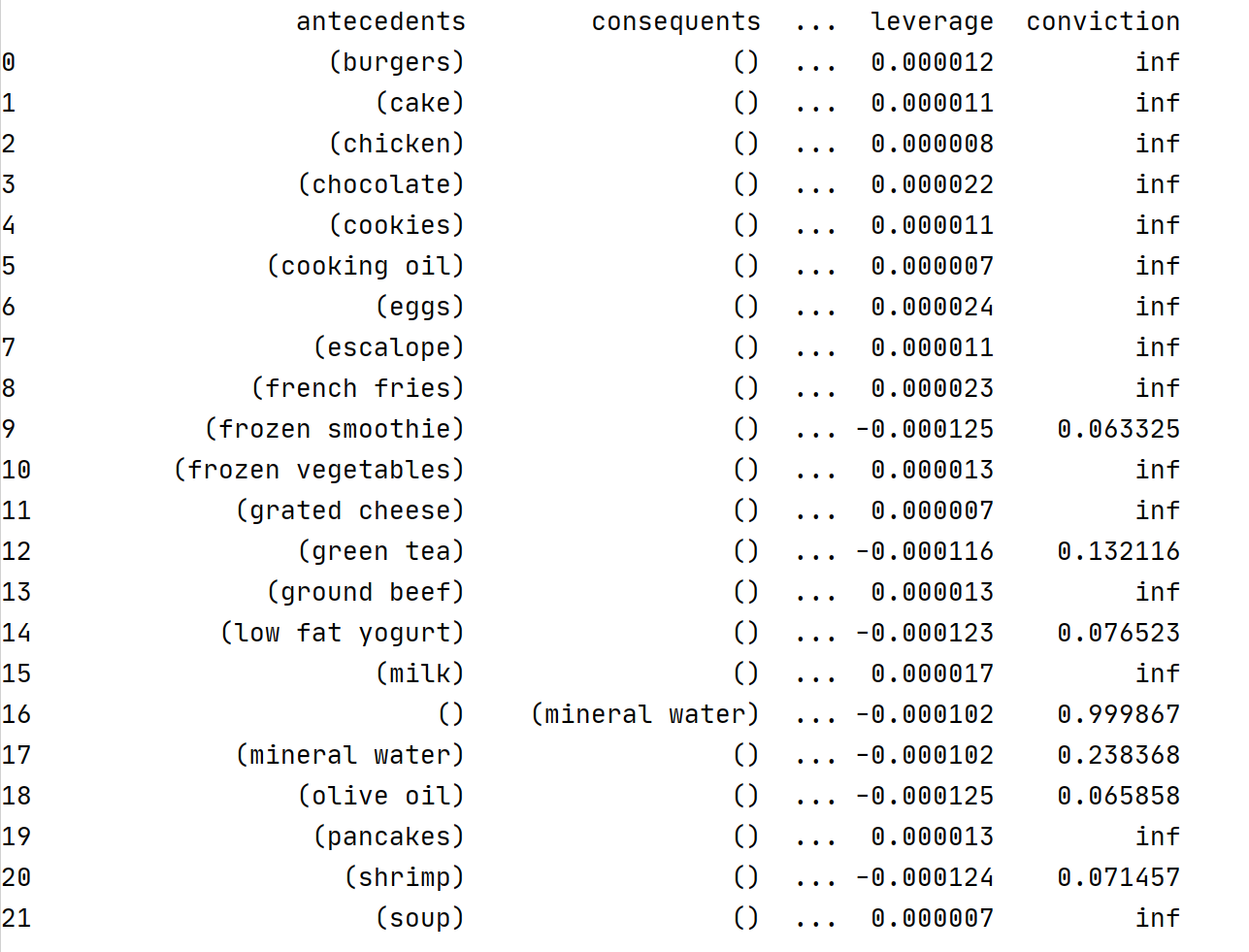Click the conviction value 0.238368
The height and width of the screenshot is (952, 1249).
click(1118, 755)
